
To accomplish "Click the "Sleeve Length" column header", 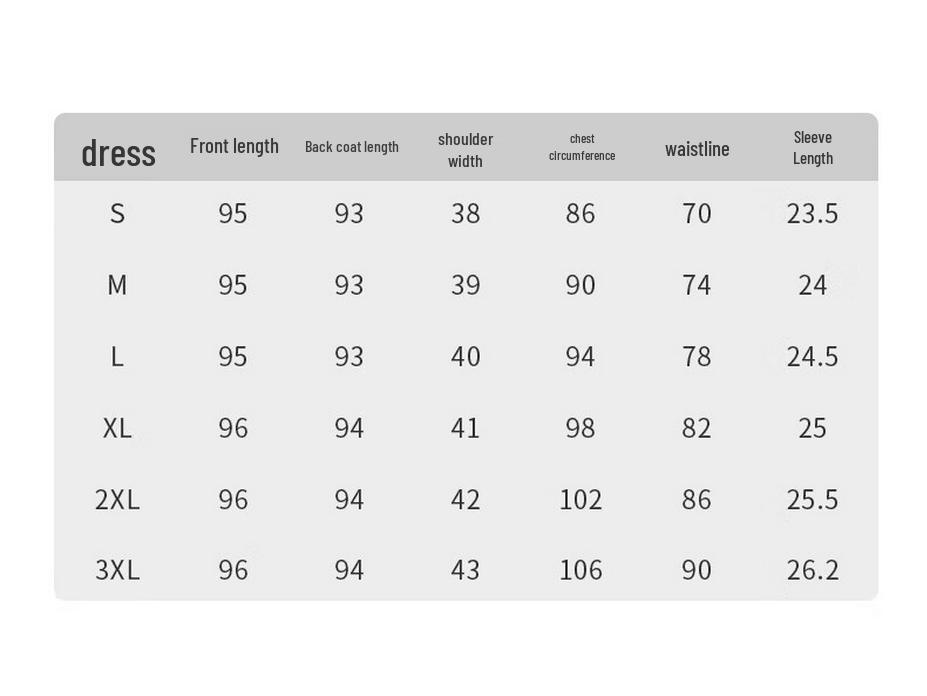I will 813,147.
